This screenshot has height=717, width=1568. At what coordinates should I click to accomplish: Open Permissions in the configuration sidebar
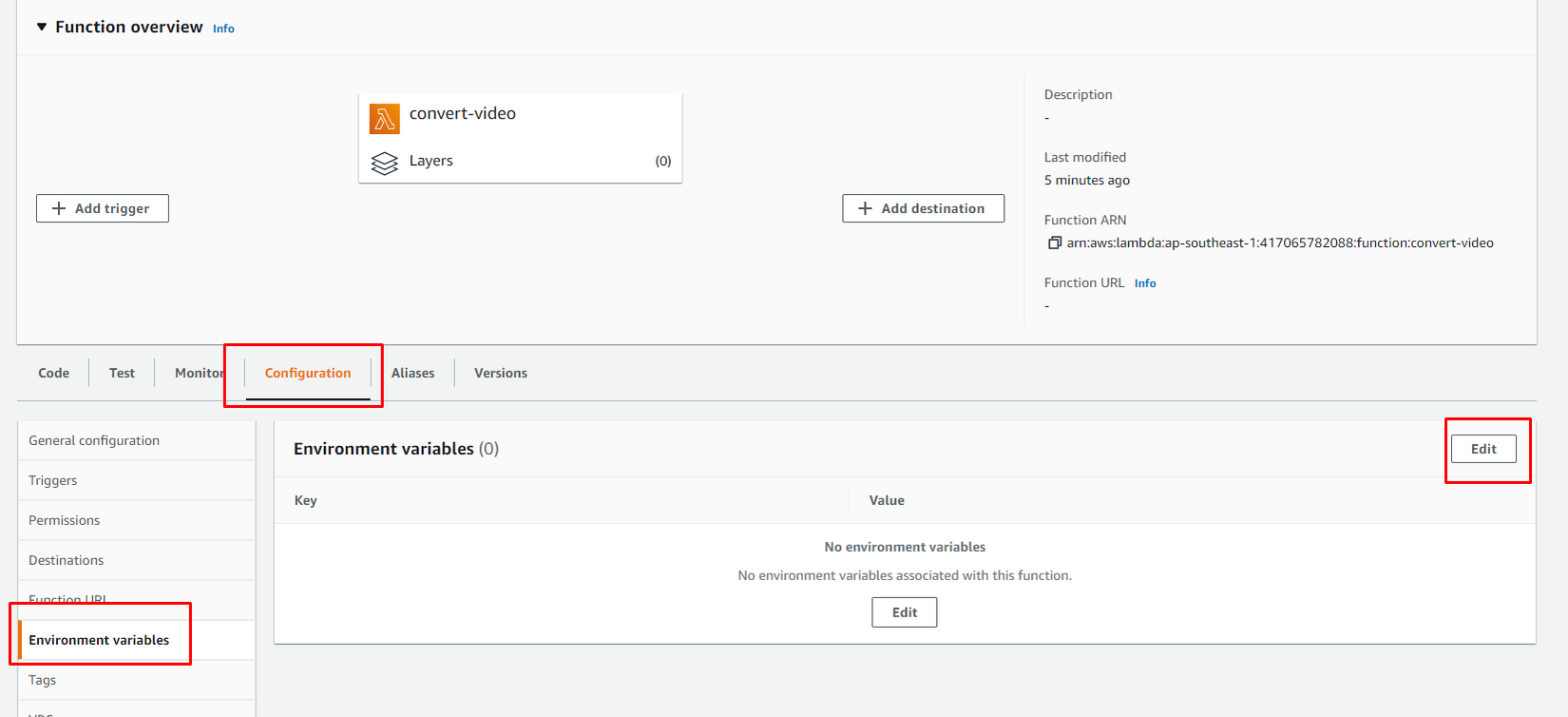coord(64,520)
